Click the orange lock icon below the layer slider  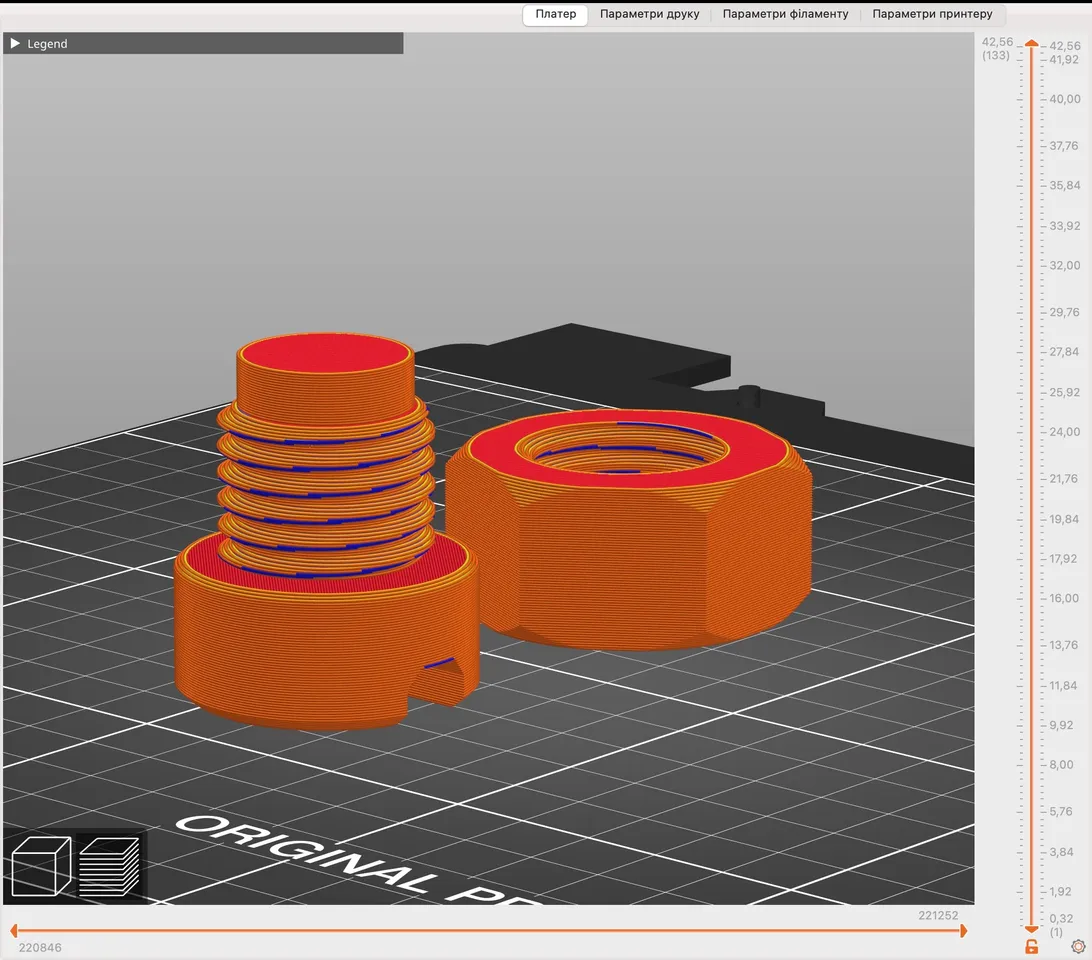click(1030, 946)
